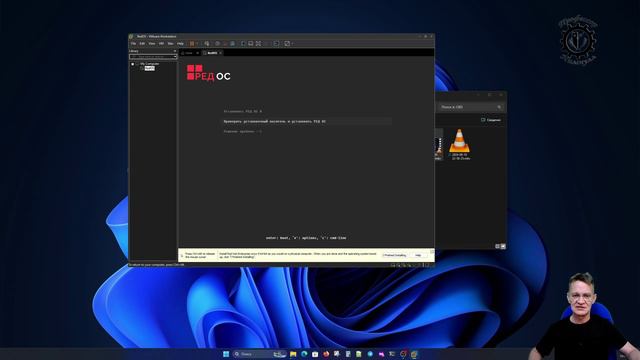Click the Take snapshot toolbar icon
This screenshot has height=360, width=640.
pos(217,43)
